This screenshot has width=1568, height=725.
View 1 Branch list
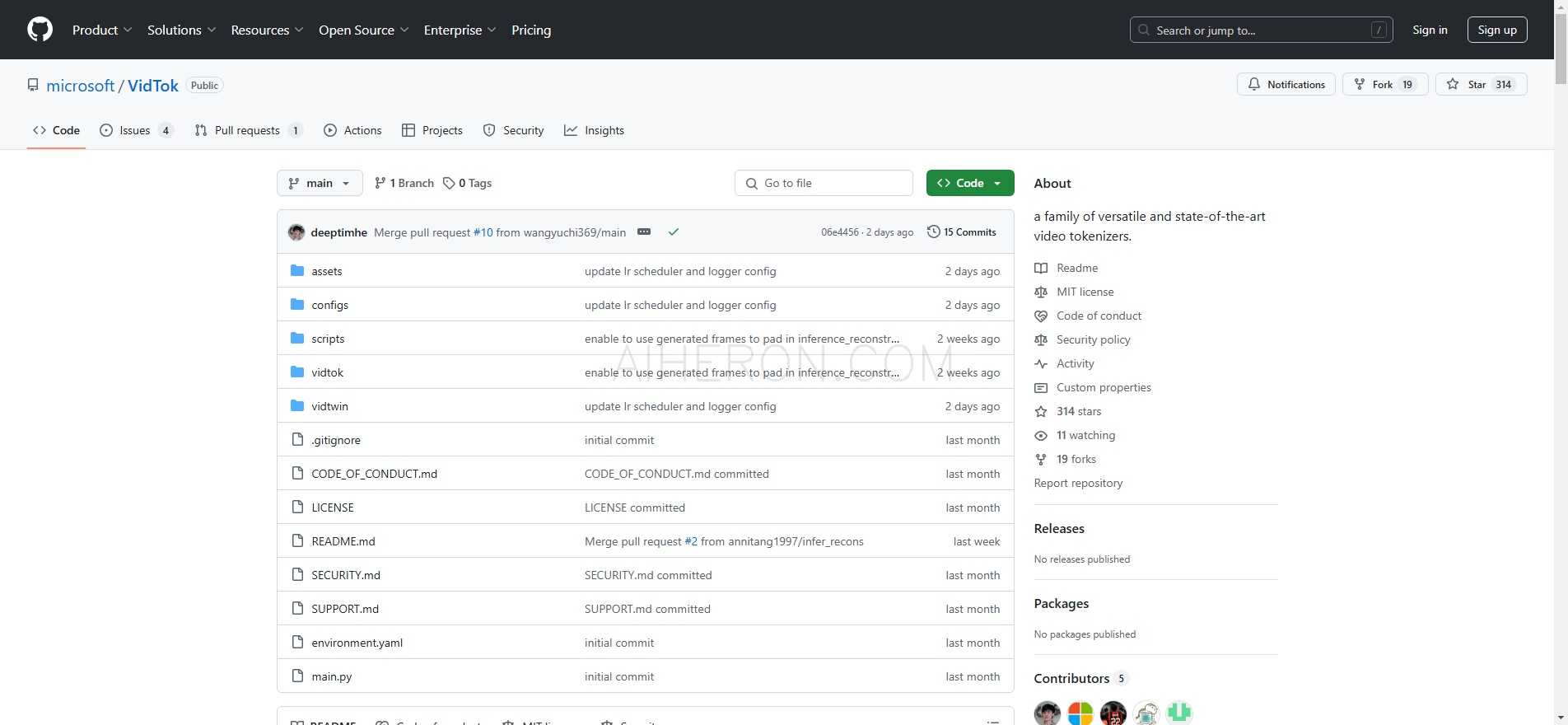click(x=404, y=183)
